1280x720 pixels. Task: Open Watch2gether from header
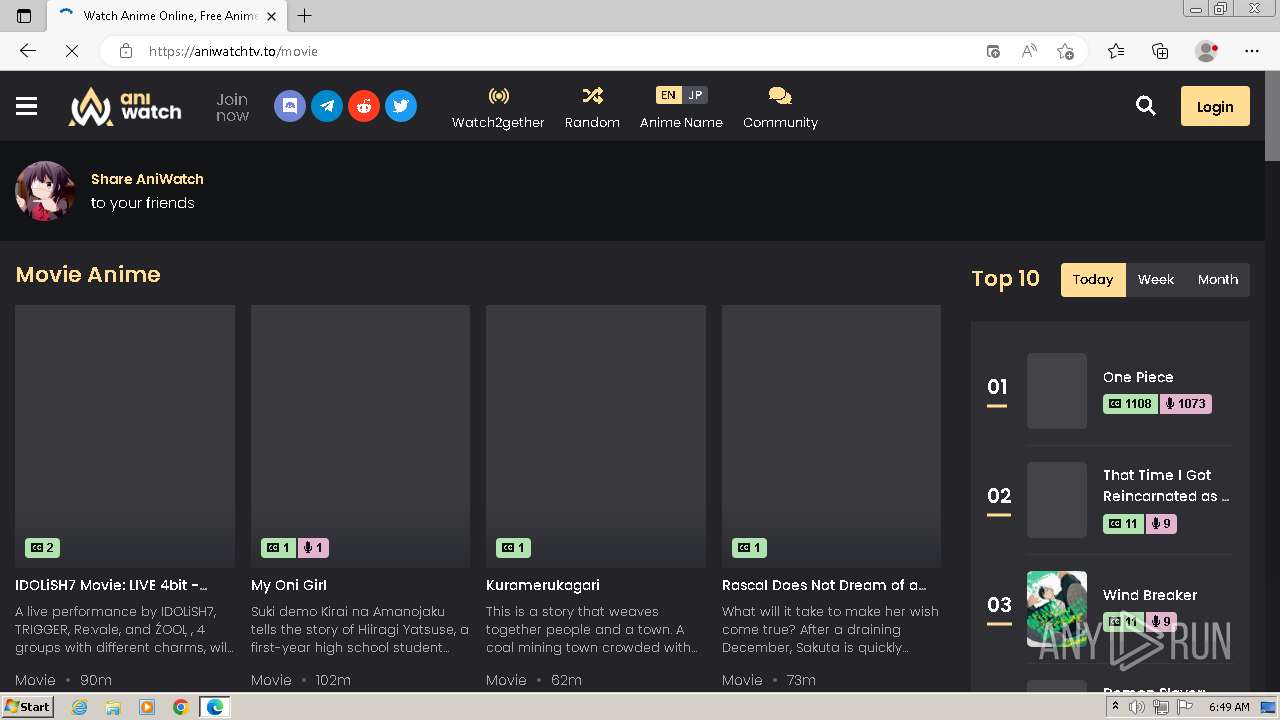tap(498, 108)
